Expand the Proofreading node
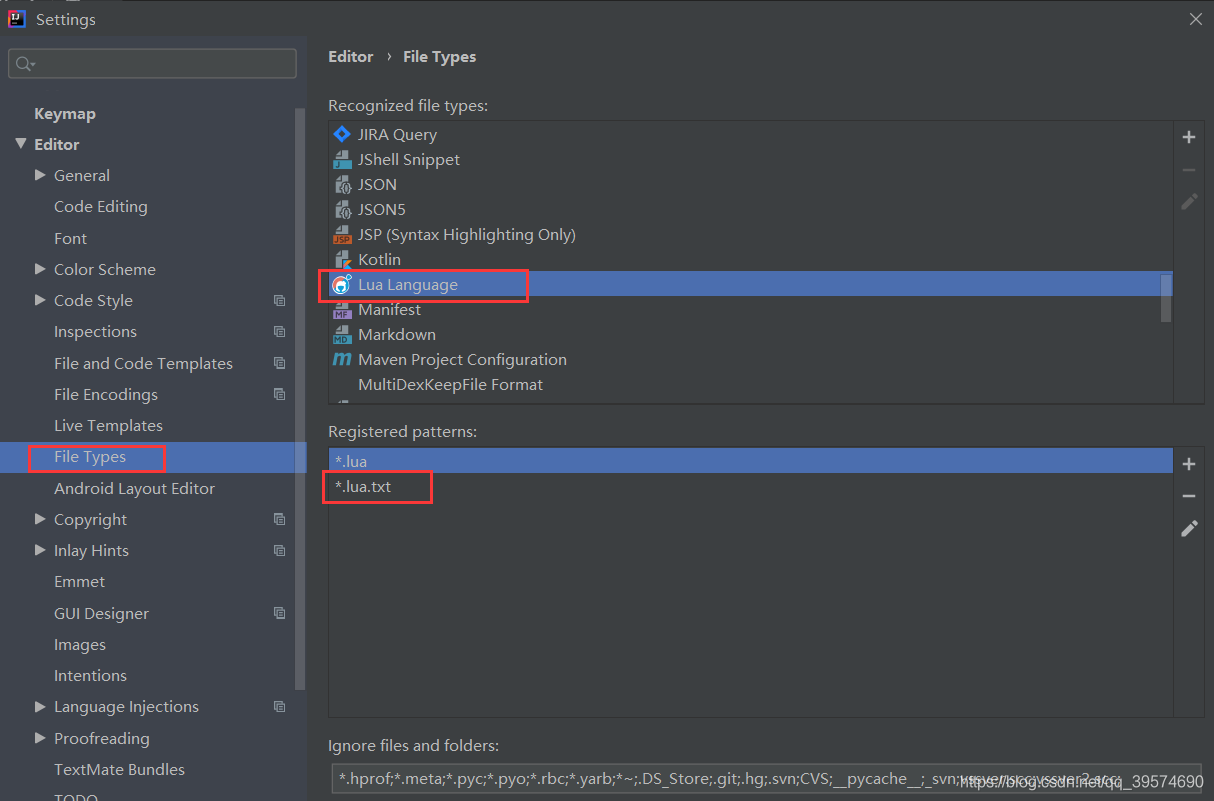This screenshot has width=1214, height=801. 40,738
